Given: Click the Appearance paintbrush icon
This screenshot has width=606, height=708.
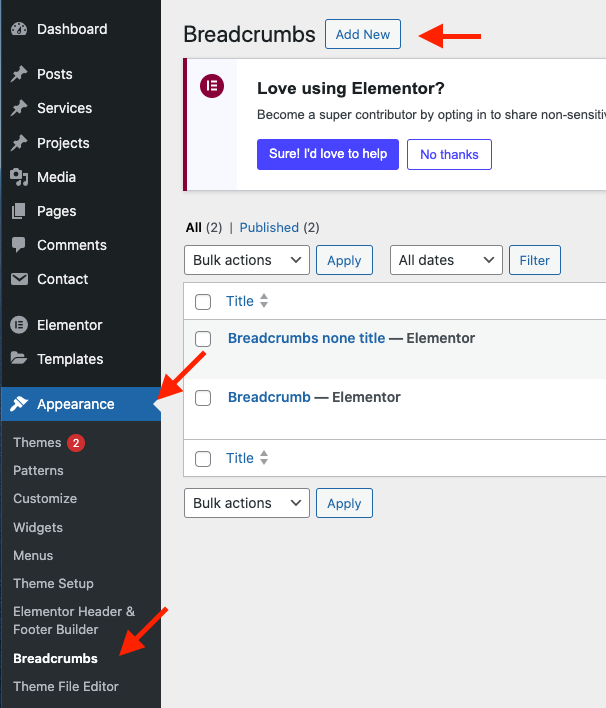Looking at the screenshot, I should pos(19,404).
